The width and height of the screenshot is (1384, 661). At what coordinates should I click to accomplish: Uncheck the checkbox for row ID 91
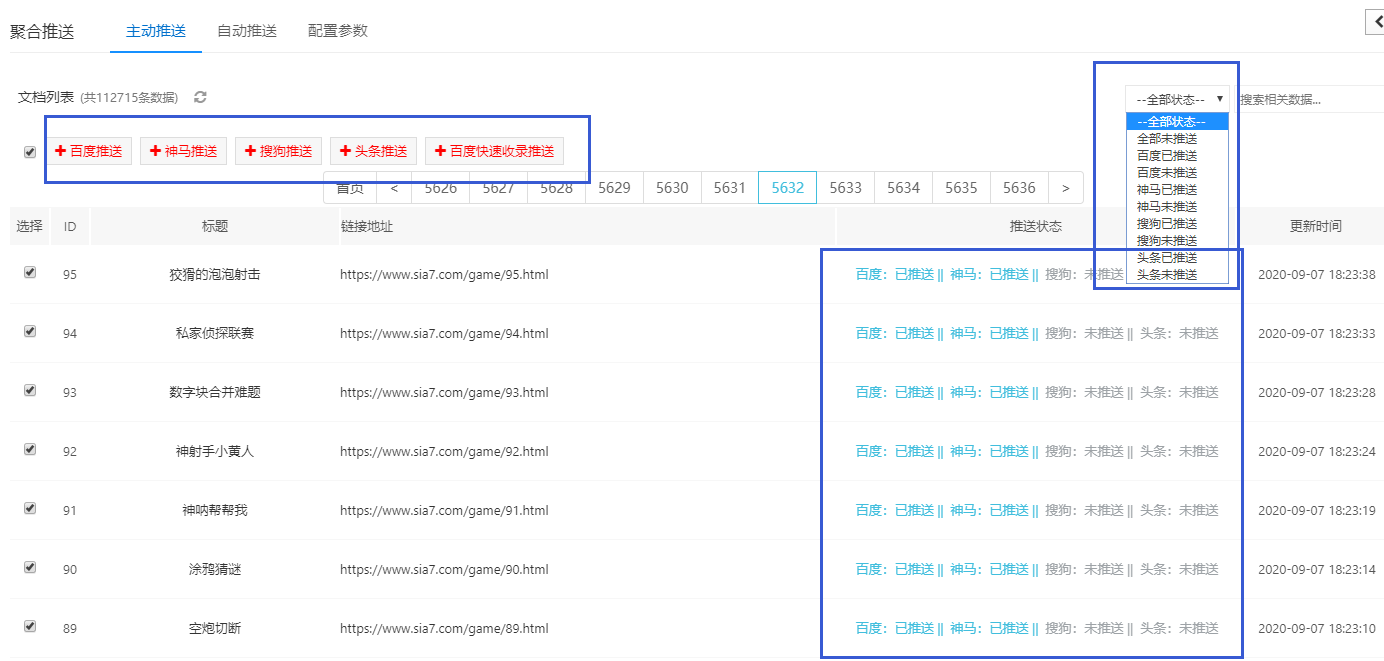30,508
